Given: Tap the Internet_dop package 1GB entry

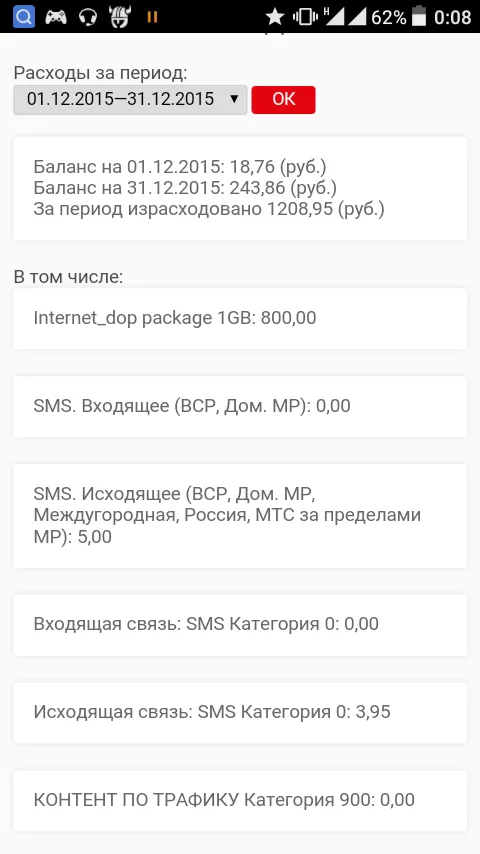Looking at the screenshot, I should [x=240, y=319].
